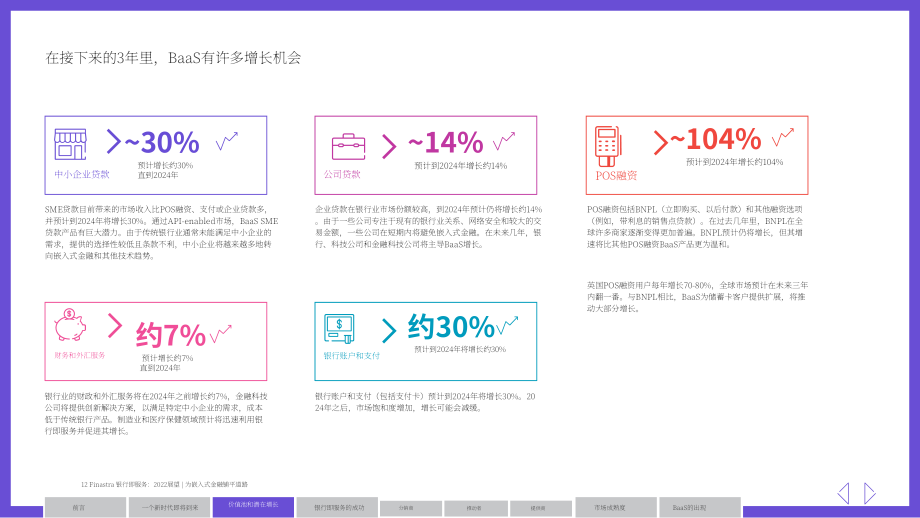Click the 约7% figure
This screenshot has height=518, width=920.
tap(171, 334)
